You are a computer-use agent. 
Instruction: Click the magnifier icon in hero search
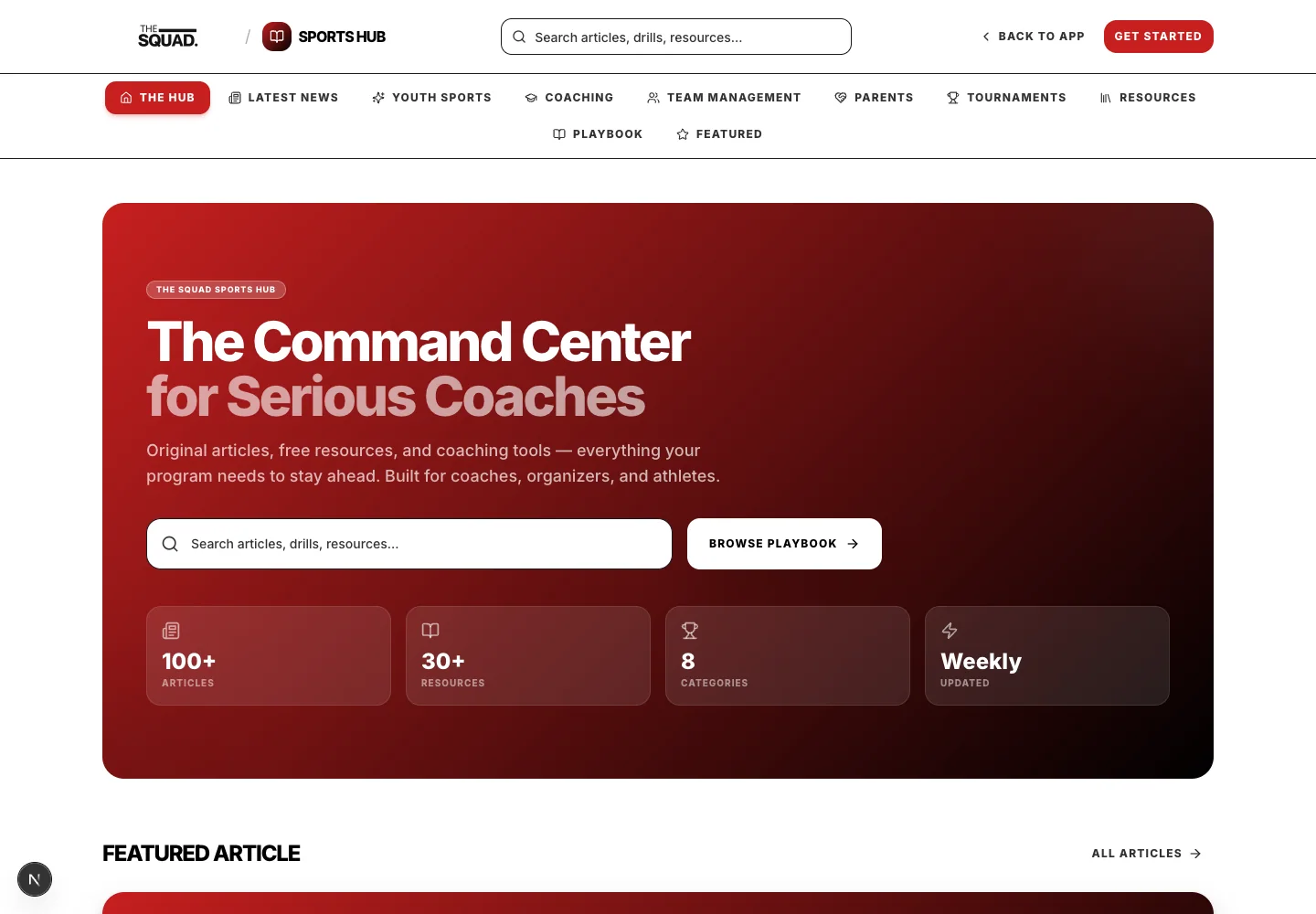[x=170, y=544]
